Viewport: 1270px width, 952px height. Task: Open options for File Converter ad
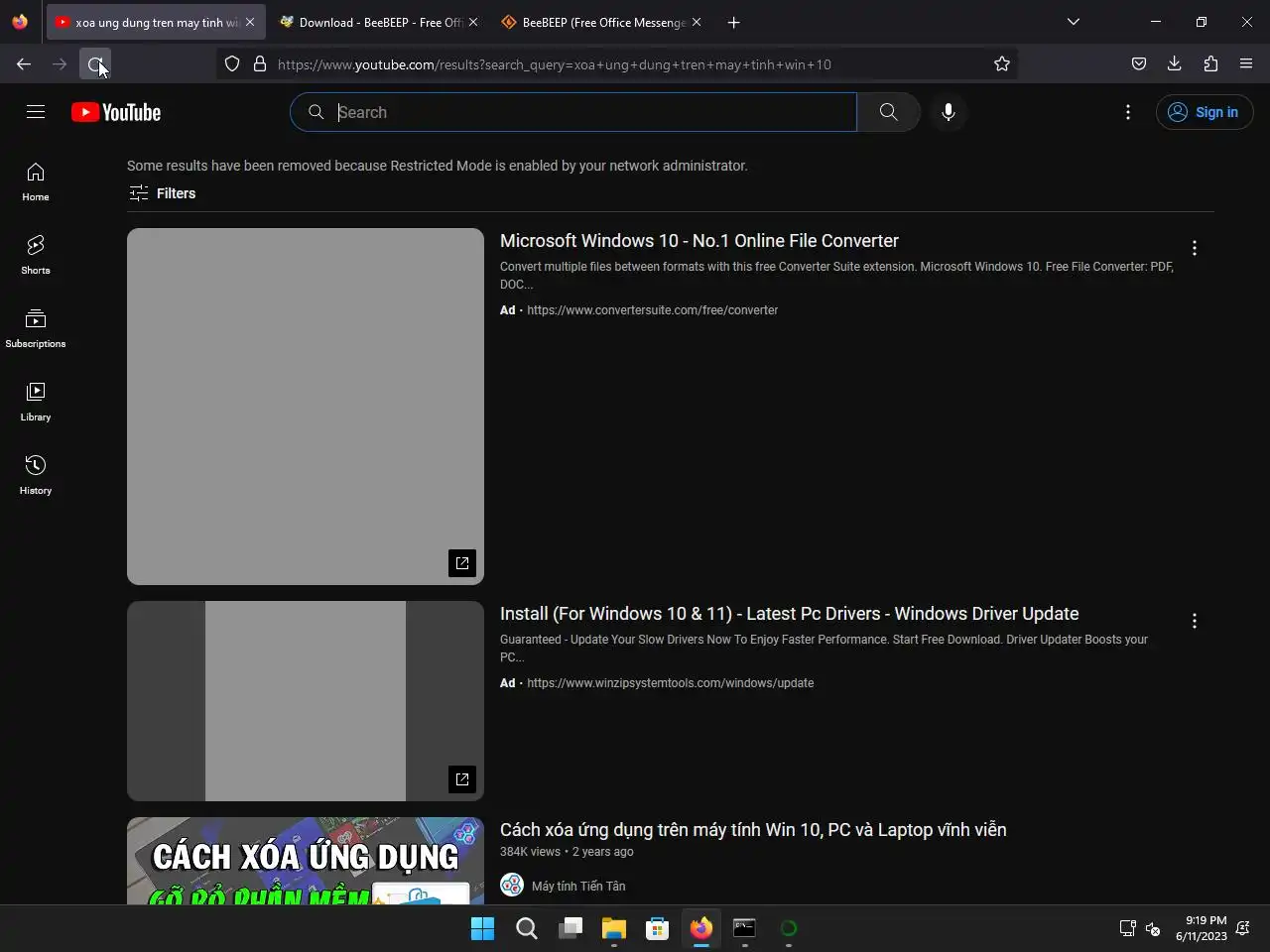coord(1195,248)
